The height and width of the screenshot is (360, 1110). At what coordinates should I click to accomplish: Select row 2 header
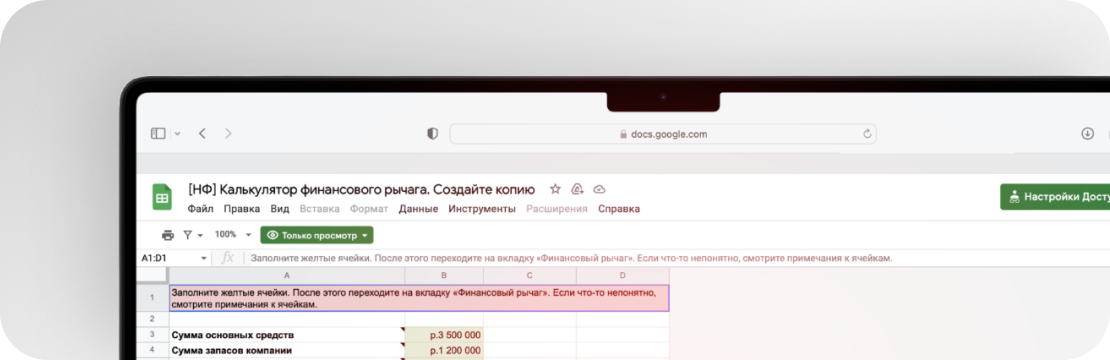(152, 320)
